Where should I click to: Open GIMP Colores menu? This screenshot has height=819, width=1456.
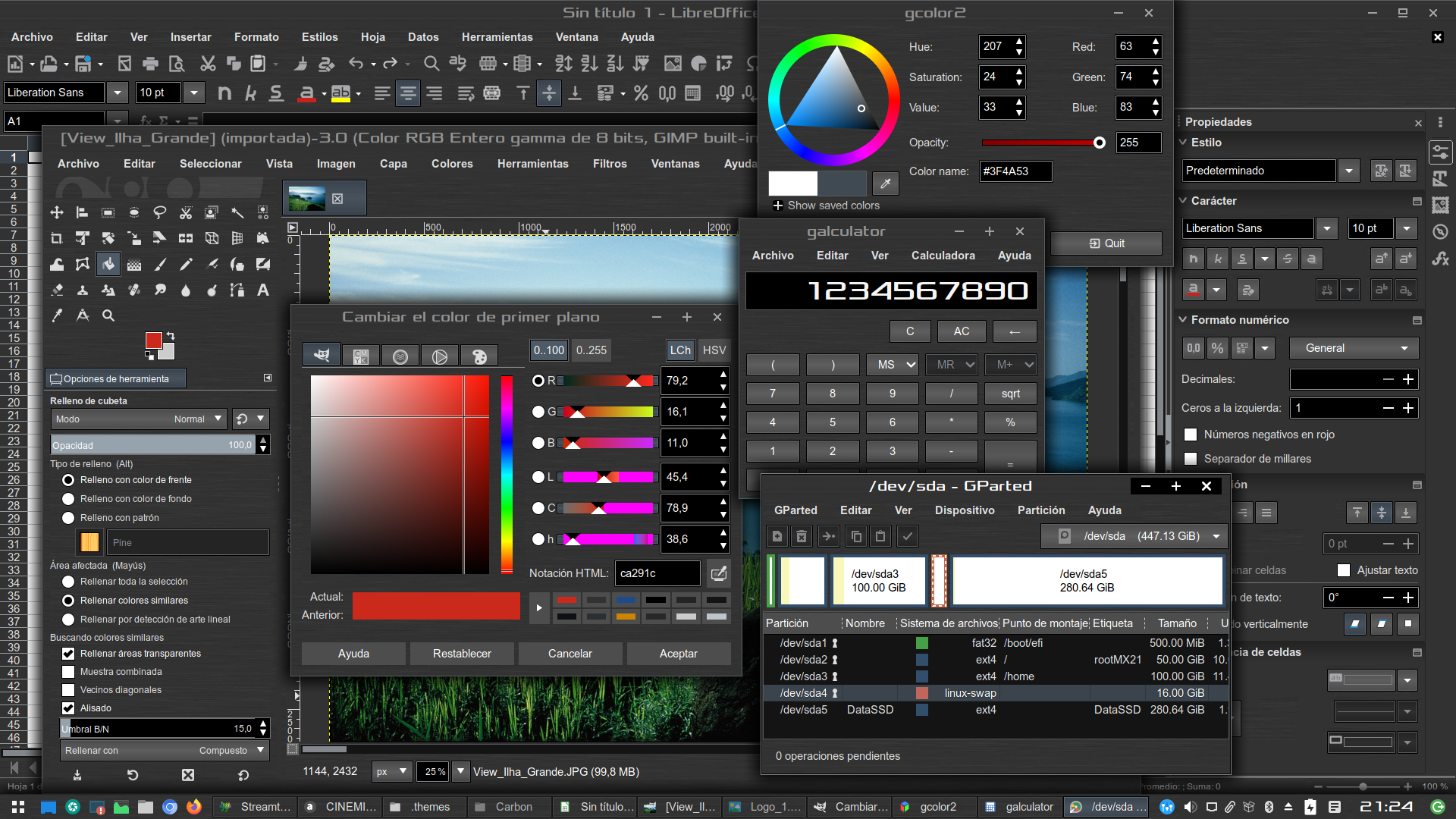(452, 164)
